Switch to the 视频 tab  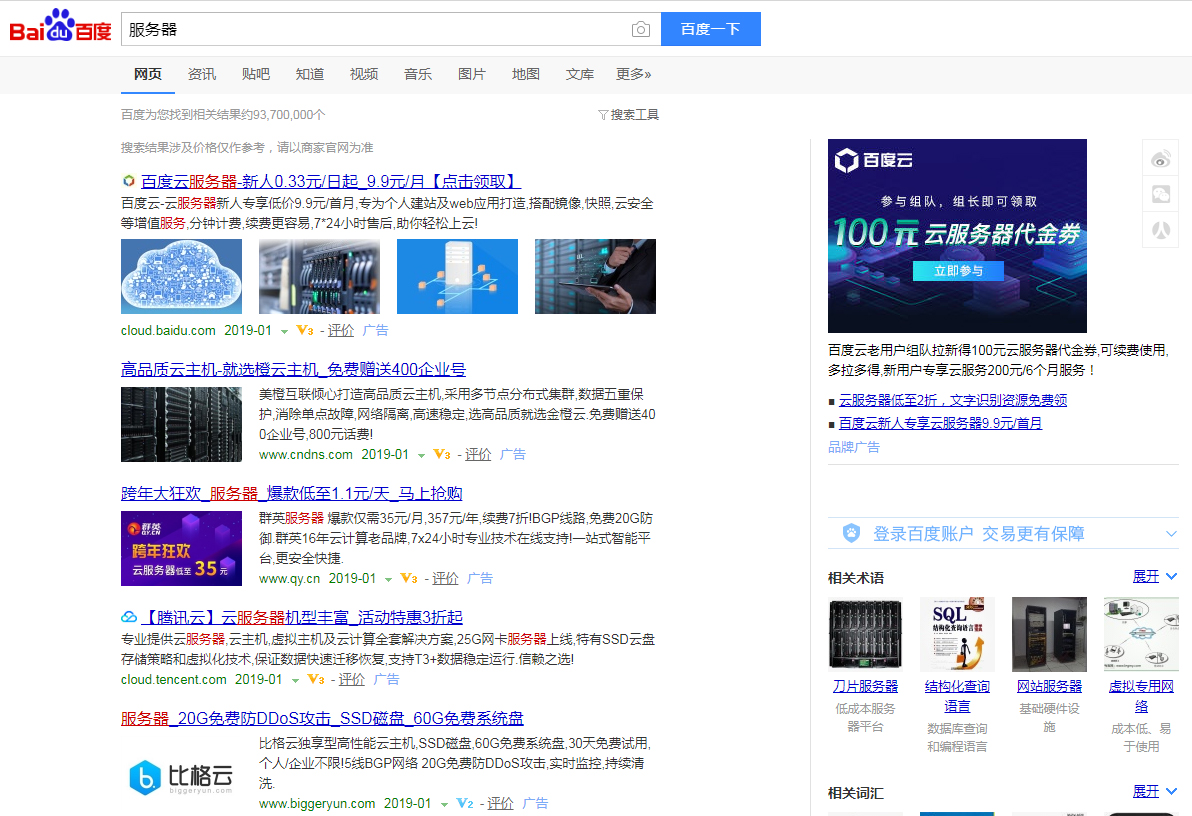(x=363, y=74)
